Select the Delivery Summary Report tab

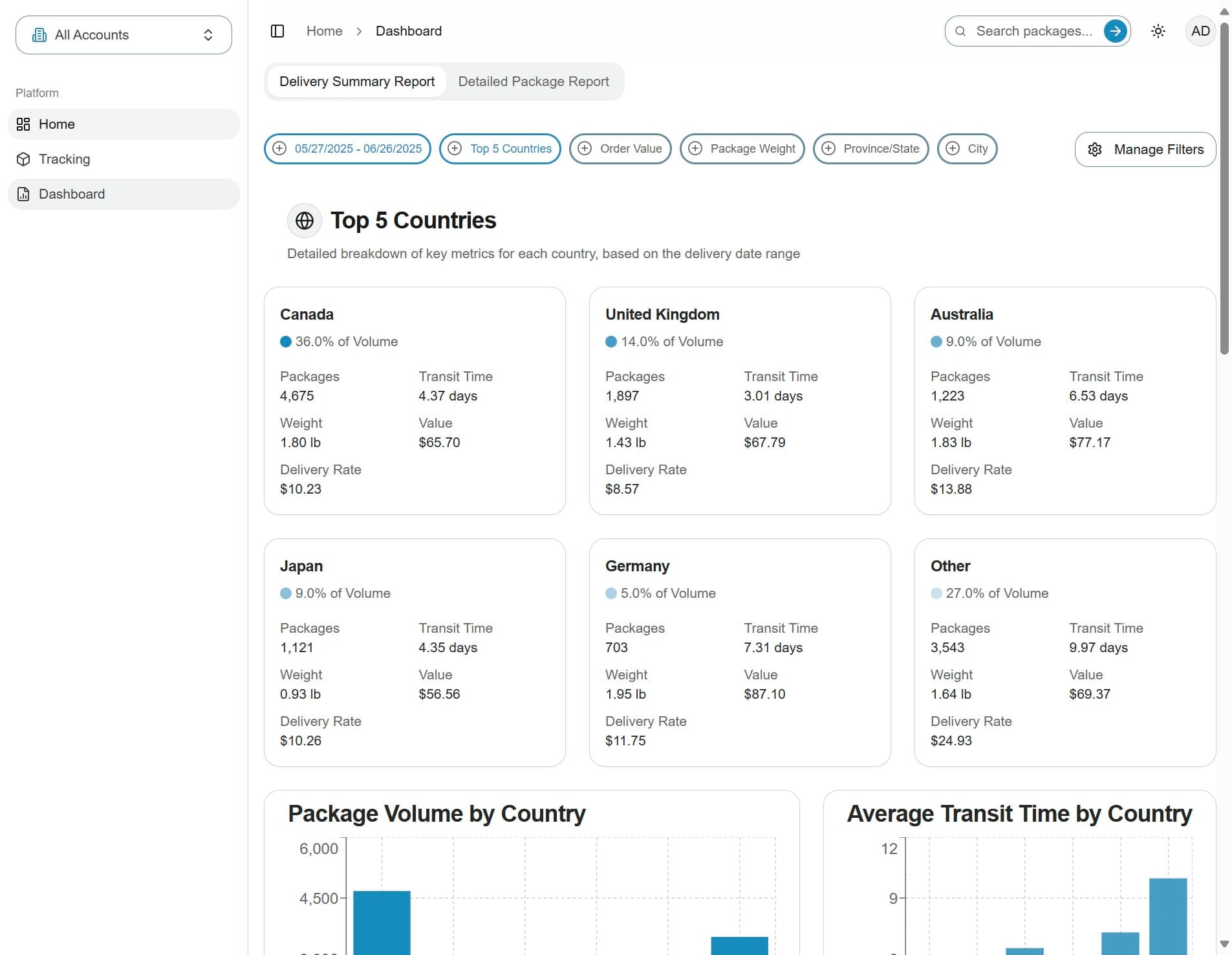click(x=357, y=82)
